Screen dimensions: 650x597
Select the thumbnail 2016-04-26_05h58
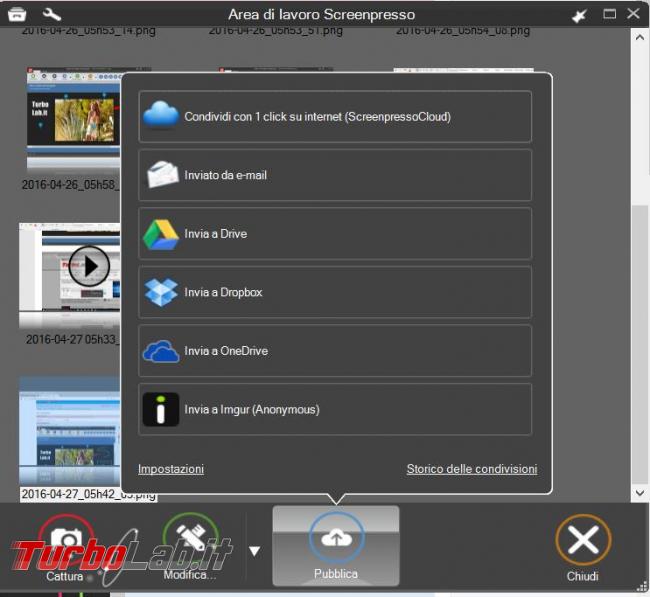pyautogui.click(x=74, y=118)
